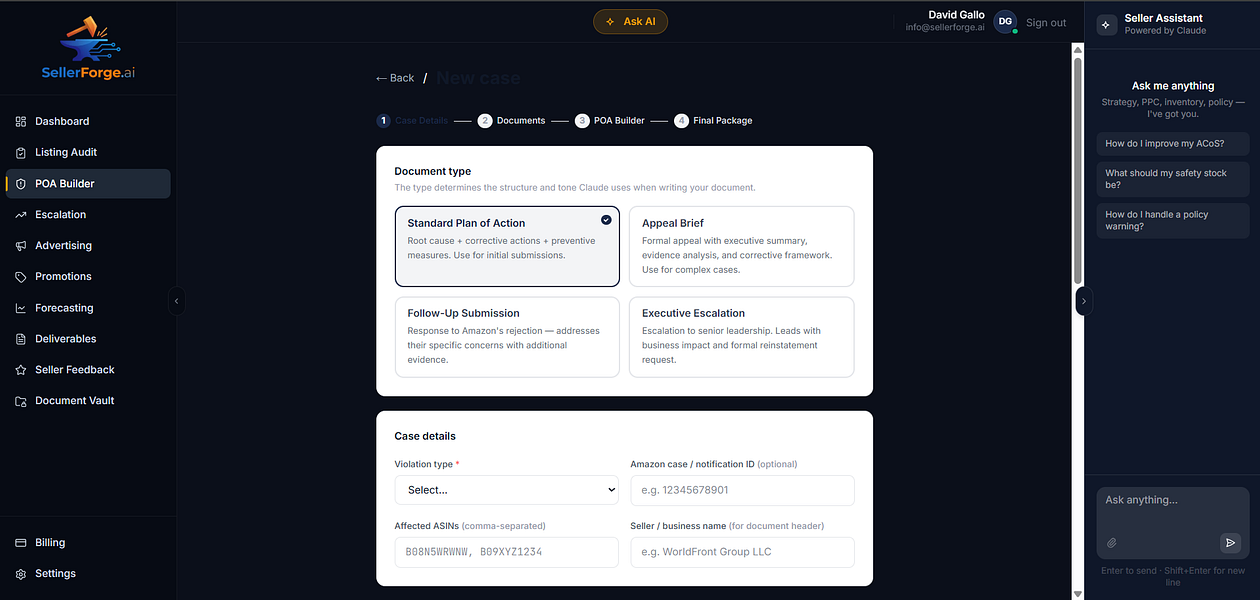
Task: Collapse the Seller Assistant panel chevron
Action: click(1084, 300)
